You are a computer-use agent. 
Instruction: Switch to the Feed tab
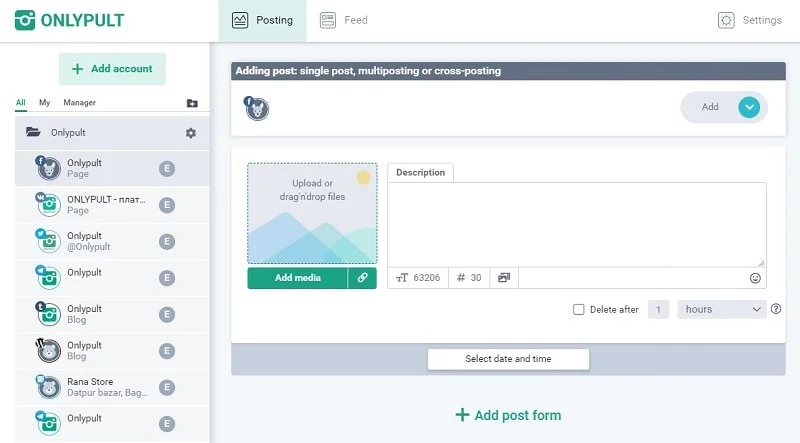click(344, 20)
